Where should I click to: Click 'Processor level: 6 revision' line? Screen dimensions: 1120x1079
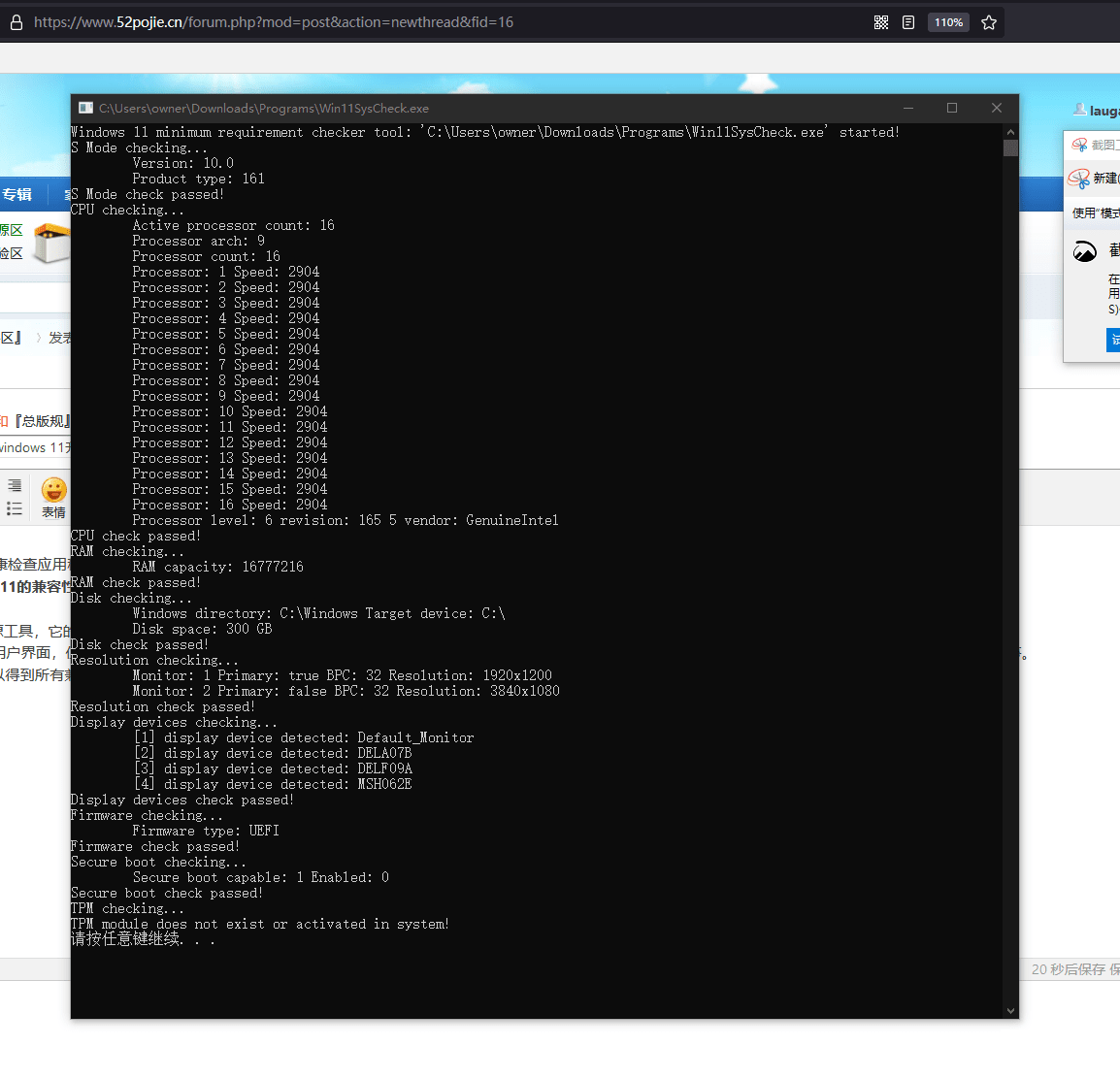point(345,520)
